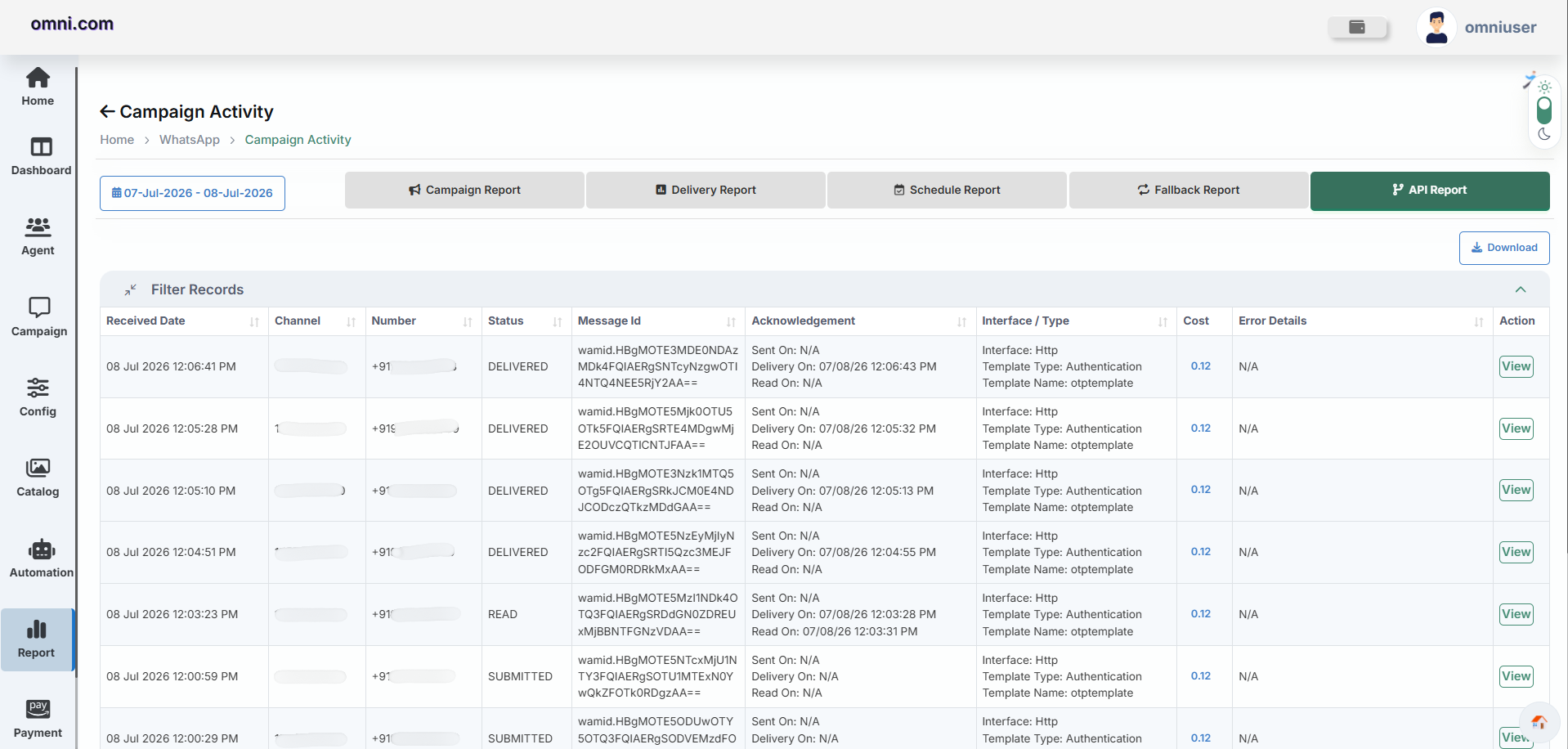The image size is (1568, 749).
Task: Click the back arrow beside Campaign Activity
Action: tap(107, 111)
